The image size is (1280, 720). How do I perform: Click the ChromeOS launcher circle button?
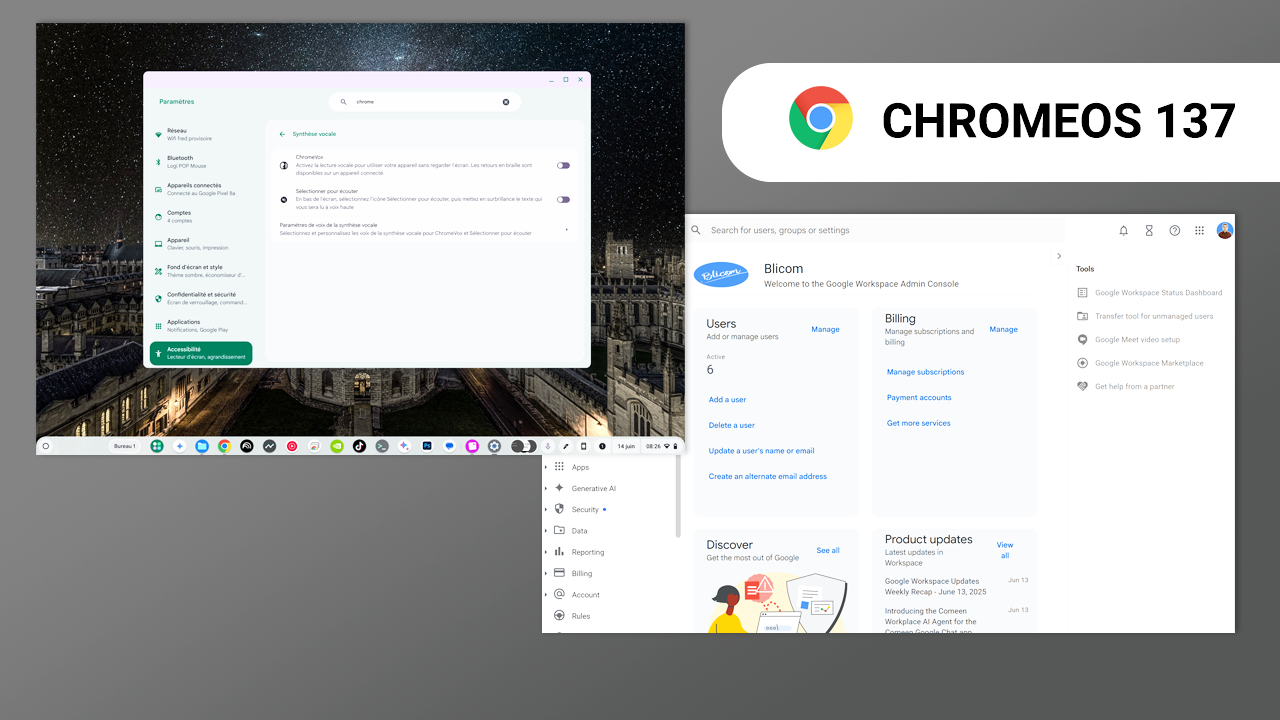coord(46,446)
